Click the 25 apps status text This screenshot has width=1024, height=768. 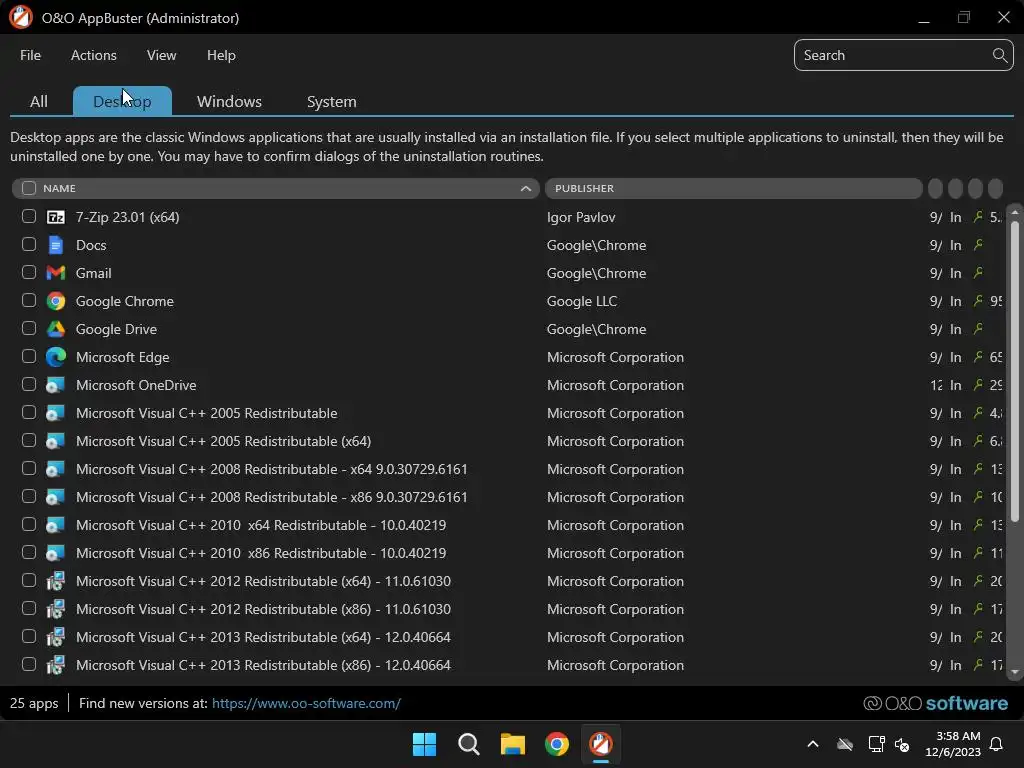click(34, 703)
